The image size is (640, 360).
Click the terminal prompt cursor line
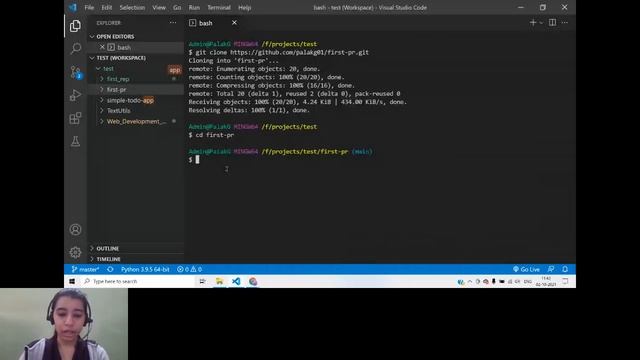click(x=197, y=160)
